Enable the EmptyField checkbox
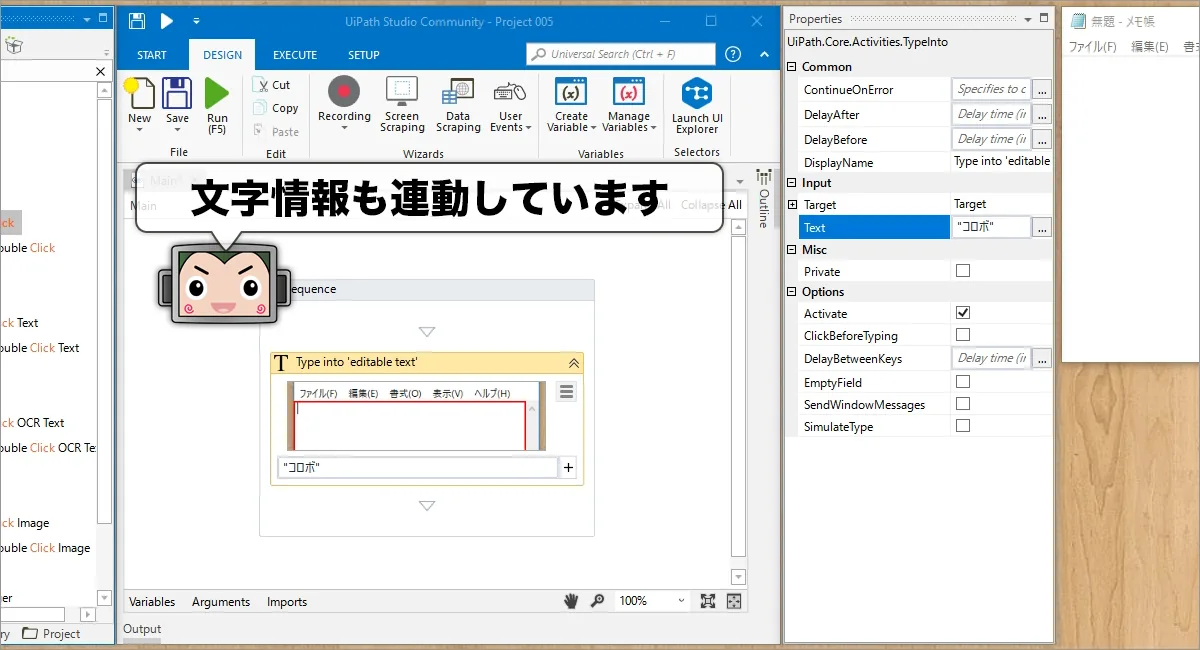Viewport: 1200px width, 650px height. (x=963, y=381)
